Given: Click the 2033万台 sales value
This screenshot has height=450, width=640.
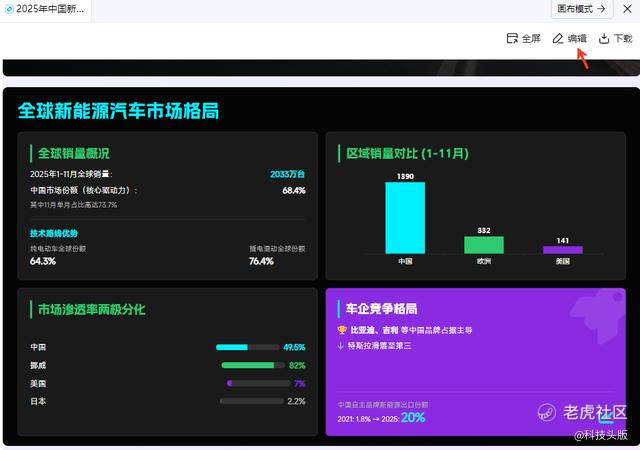Looking at the screenshot, I should coord(287,174).
